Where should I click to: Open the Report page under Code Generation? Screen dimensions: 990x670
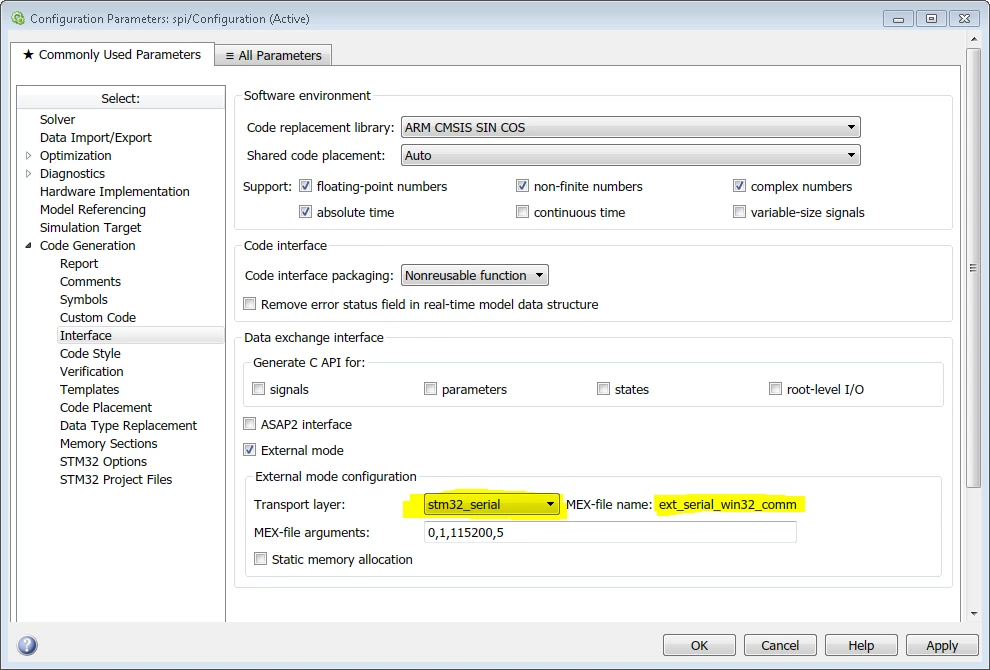pyautogui.click(x=79, y=263)
